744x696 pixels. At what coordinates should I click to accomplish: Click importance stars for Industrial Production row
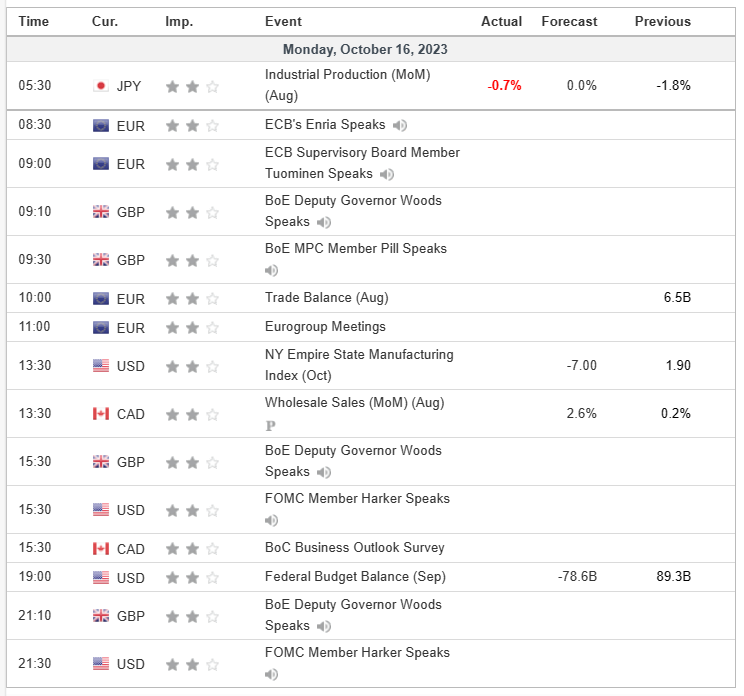tap(192, 86)
